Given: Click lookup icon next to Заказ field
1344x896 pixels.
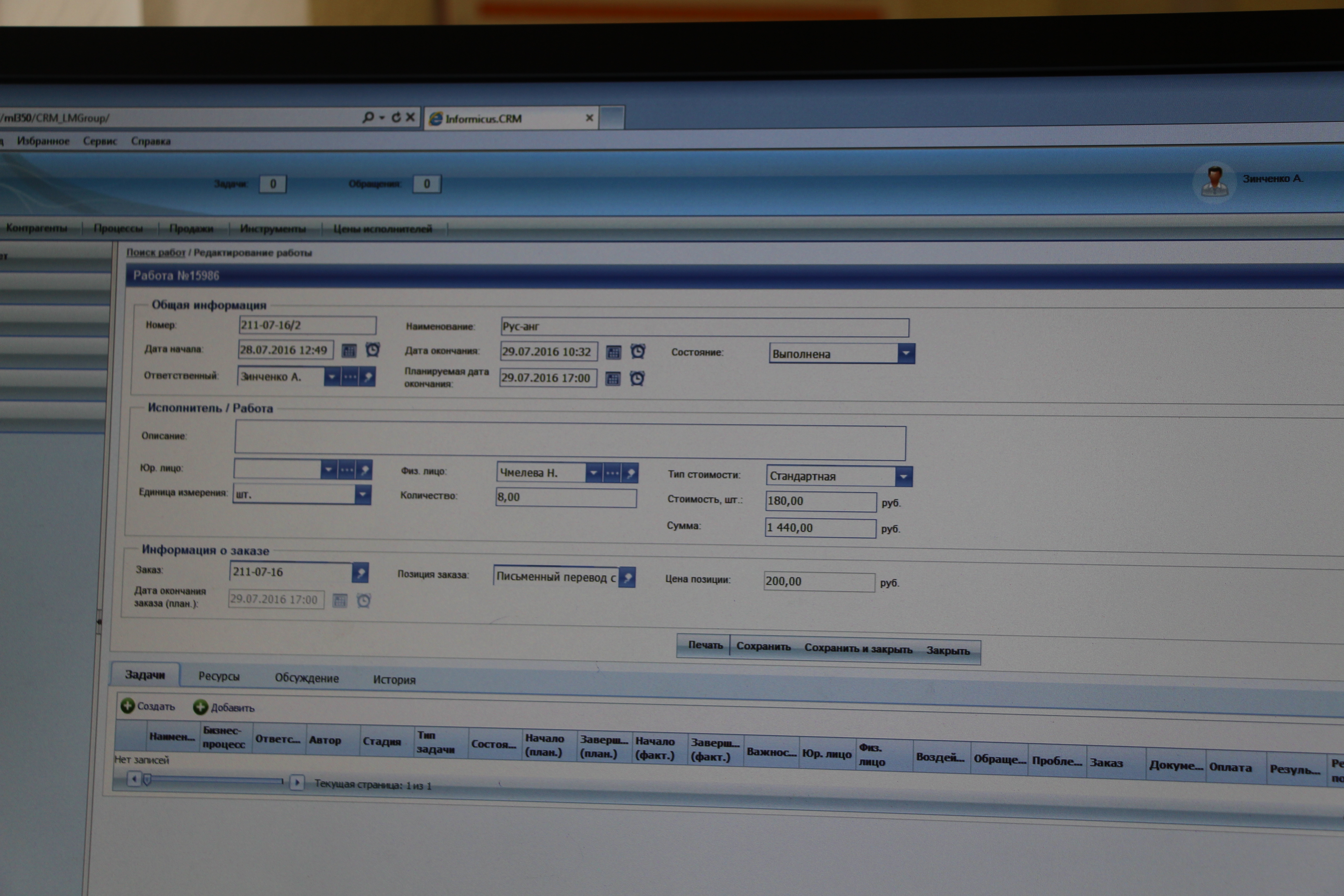Looking at the screenshot, I should point(360,572).
